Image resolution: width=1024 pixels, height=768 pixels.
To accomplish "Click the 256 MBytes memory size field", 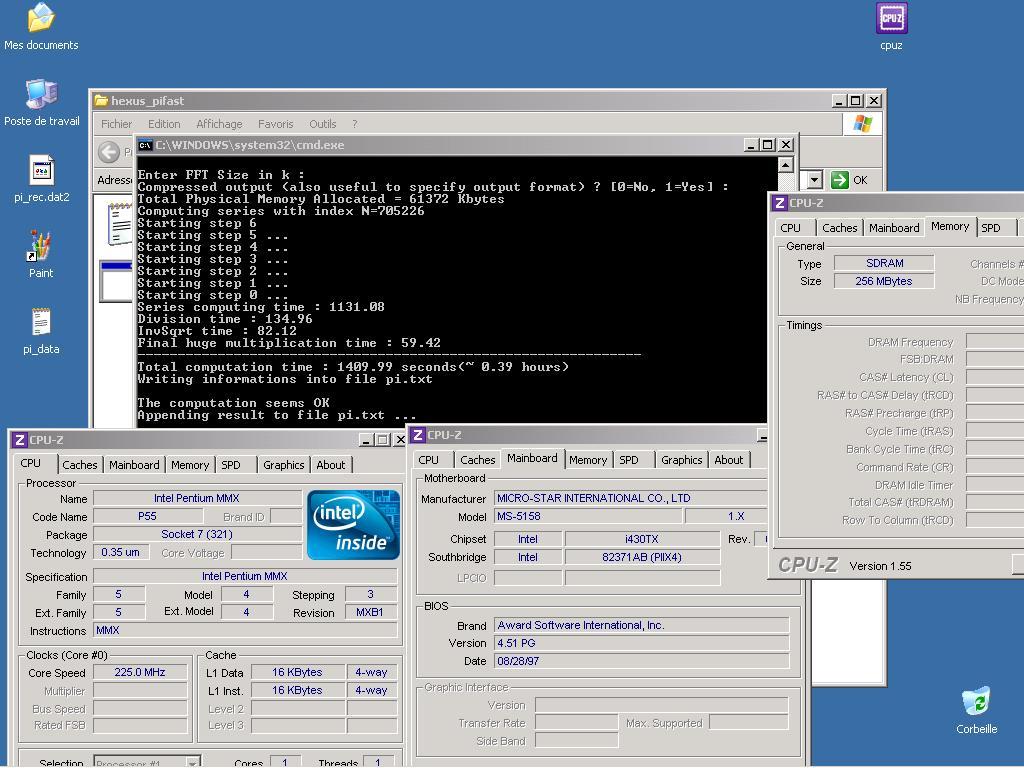I will pos(884,281).
